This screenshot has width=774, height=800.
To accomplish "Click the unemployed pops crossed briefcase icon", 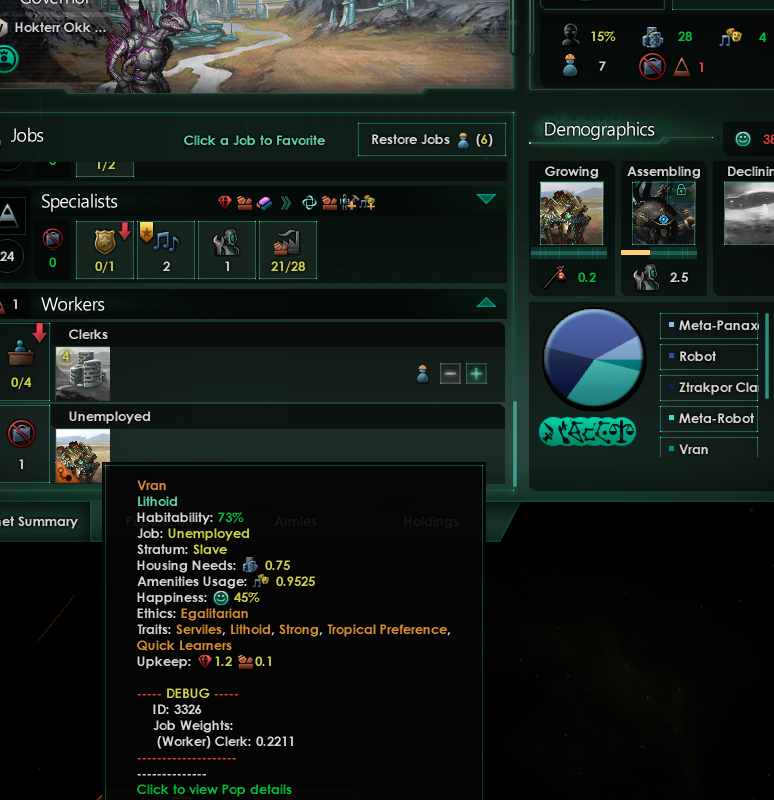I will tap(21, 434).
